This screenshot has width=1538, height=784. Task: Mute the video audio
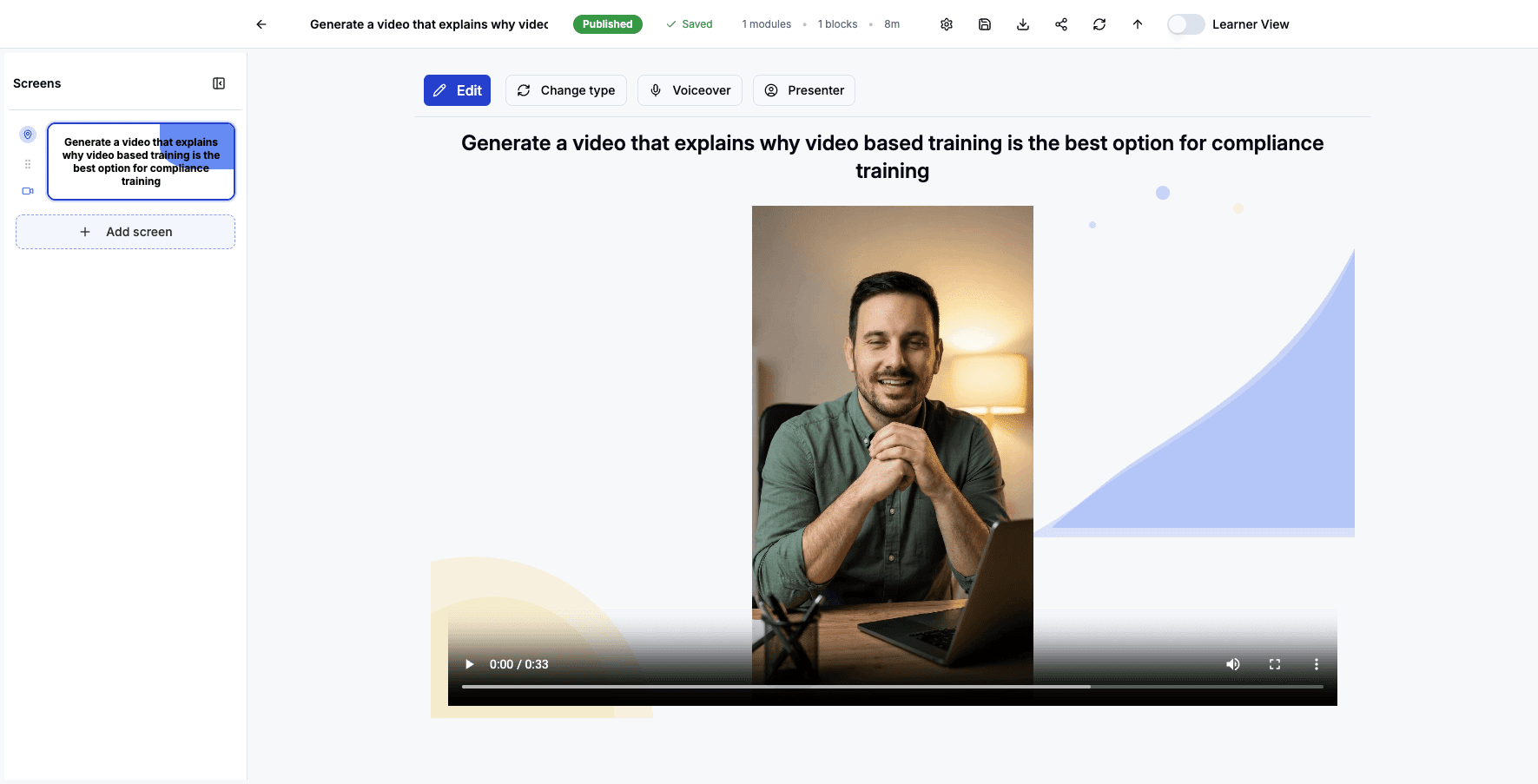click(x=1232, y=663)
